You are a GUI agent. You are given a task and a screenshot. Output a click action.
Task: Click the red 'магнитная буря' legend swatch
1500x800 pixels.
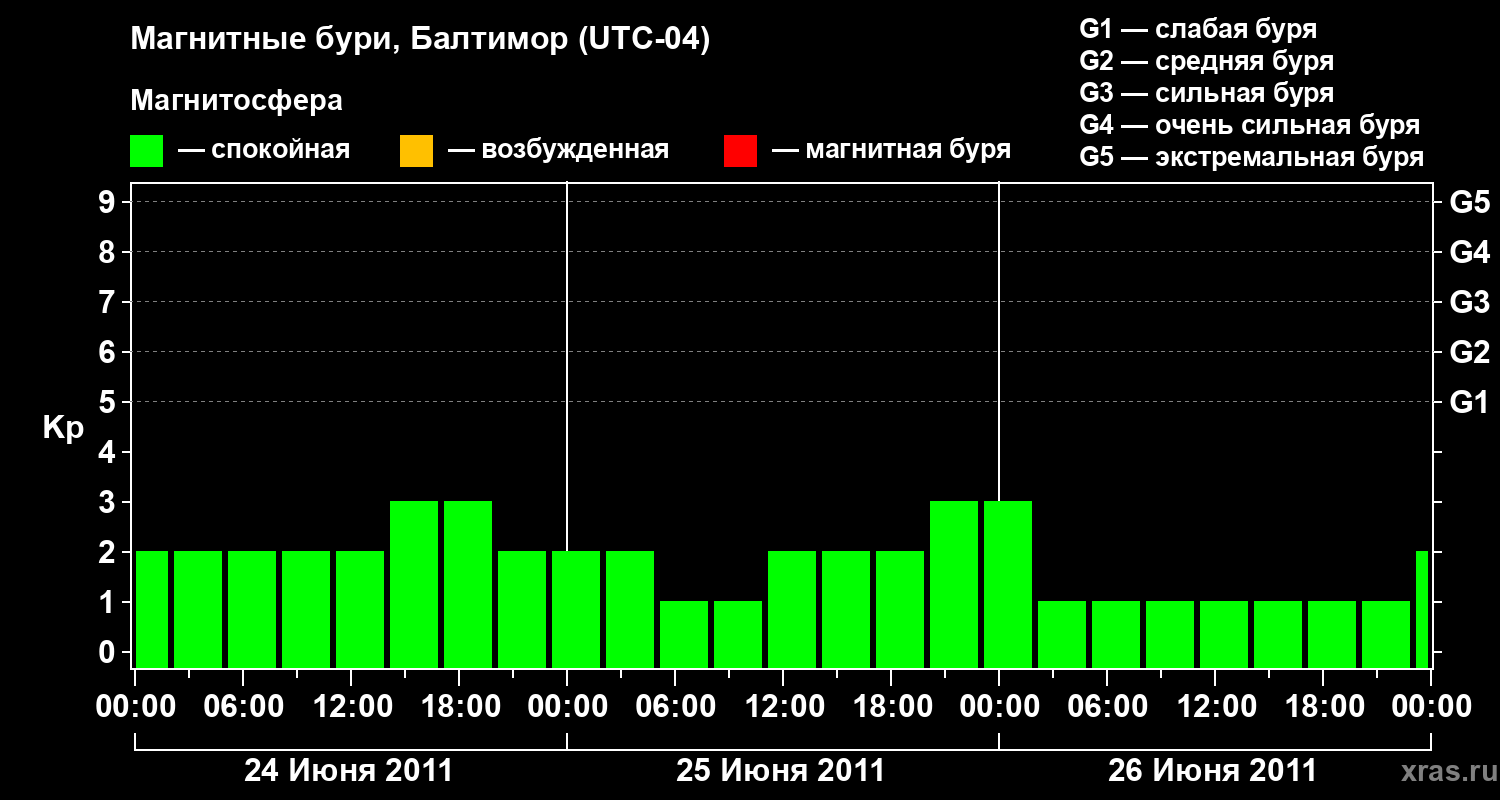pyautogui.click(x=740, y=151)
